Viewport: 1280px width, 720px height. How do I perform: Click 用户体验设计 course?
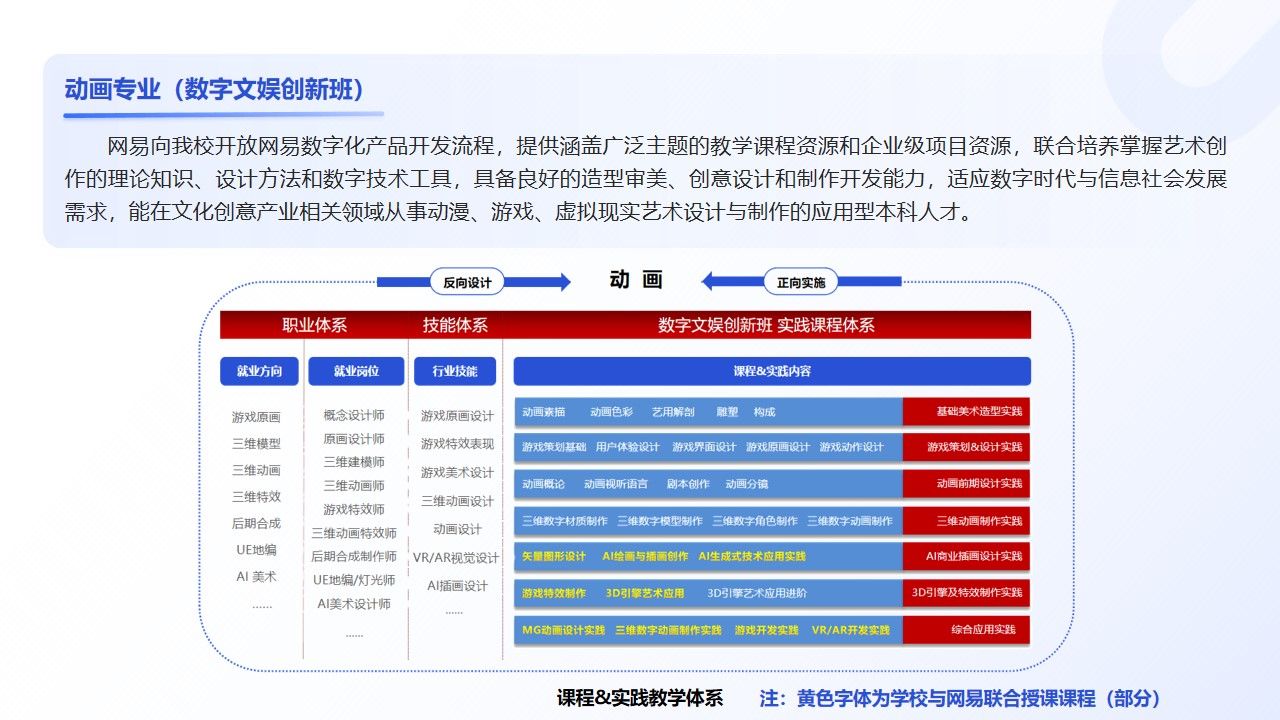(627, 447)
